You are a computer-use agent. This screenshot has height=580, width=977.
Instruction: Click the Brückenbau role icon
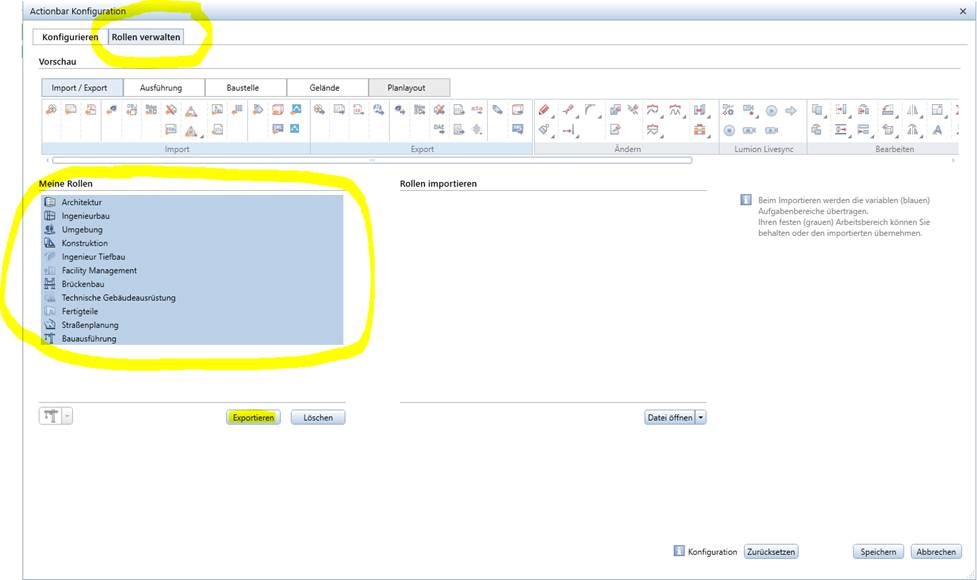click(51, 284)
